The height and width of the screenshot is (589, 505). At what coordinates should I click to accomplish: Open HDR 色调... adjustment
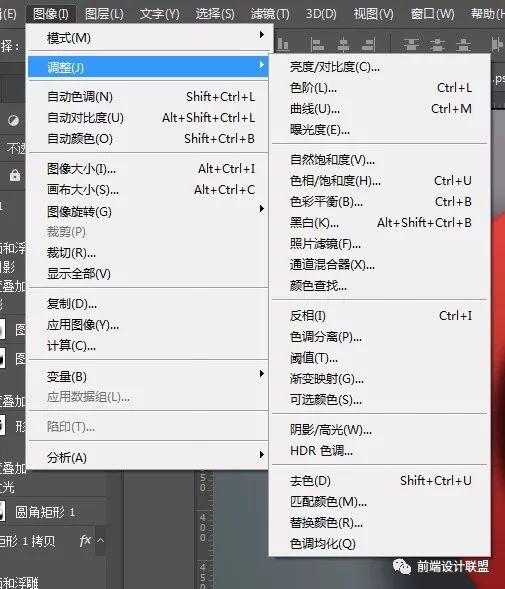point(380,450)
